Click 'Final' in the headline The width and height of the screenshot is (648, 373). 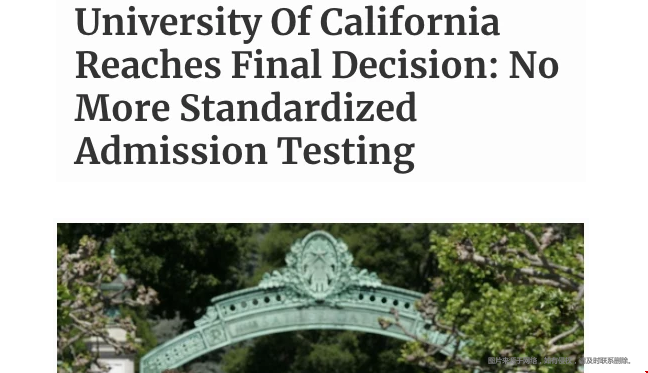coord(276,64)
